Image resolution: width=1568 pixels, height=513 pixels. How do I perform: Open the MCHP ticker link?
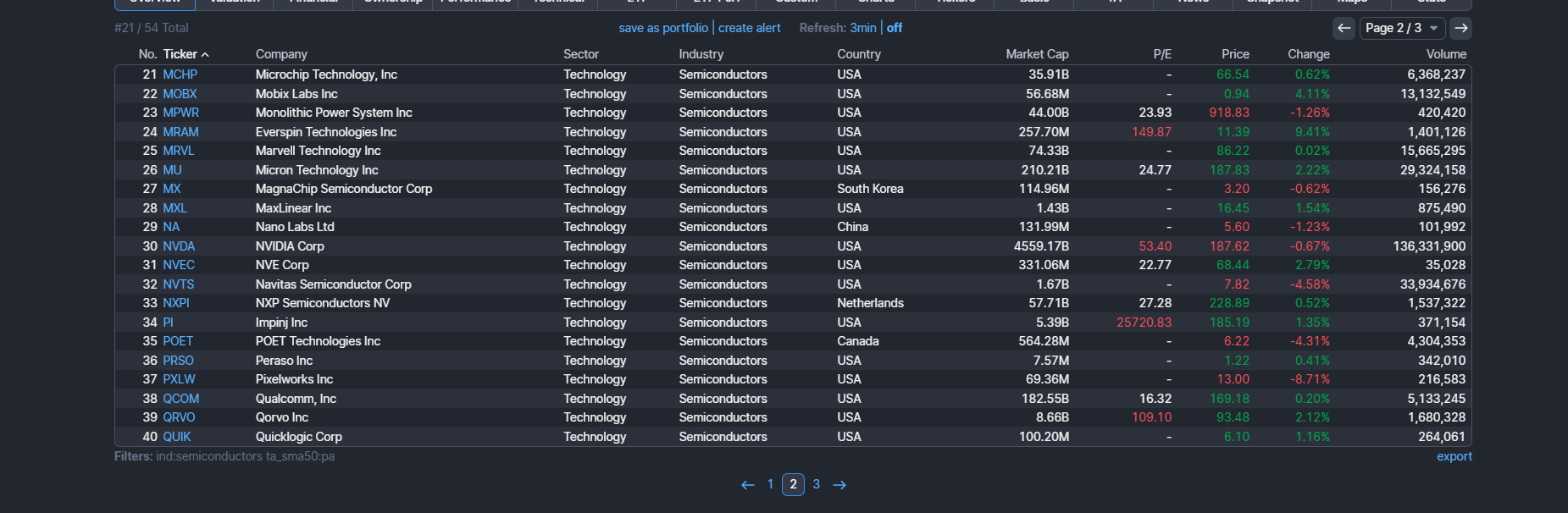coord(180,74)
